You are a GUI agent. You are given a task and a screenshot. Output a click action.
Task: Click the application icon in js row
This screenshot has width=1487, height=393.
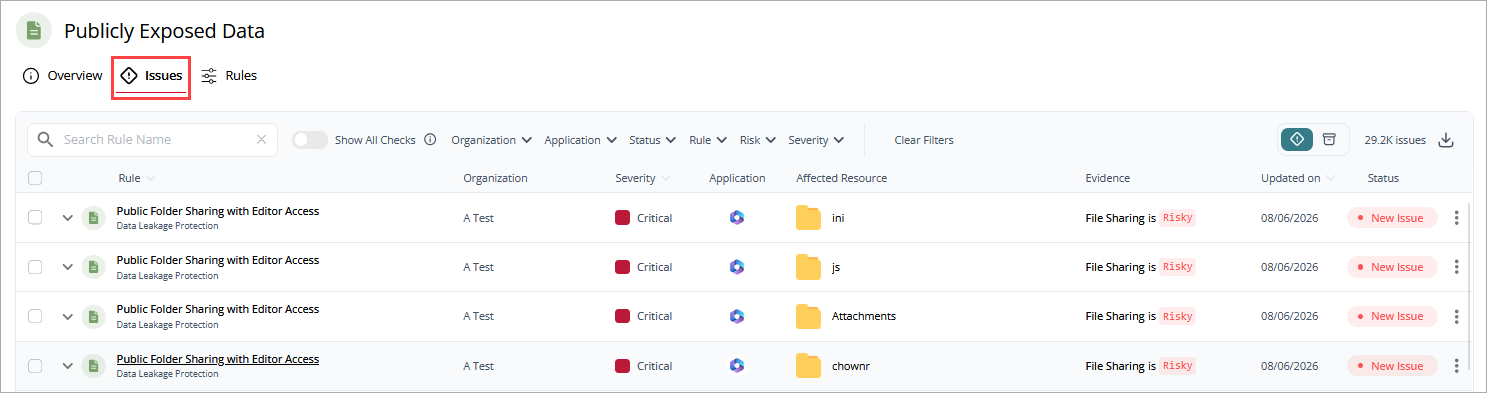tap(737, 267)
